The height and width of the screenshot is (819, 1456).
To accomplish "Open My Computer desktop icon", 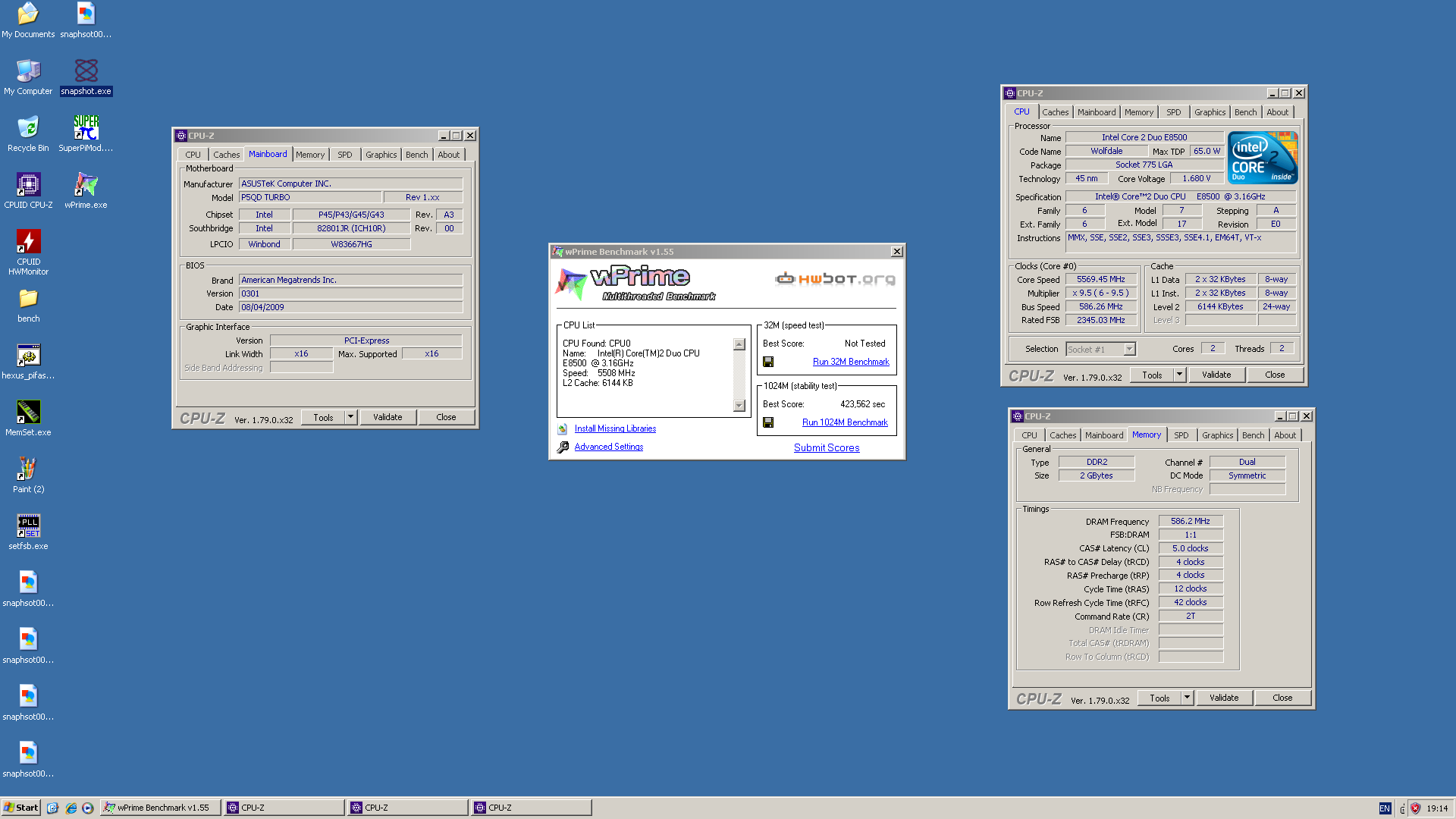I will pos(28,77).
